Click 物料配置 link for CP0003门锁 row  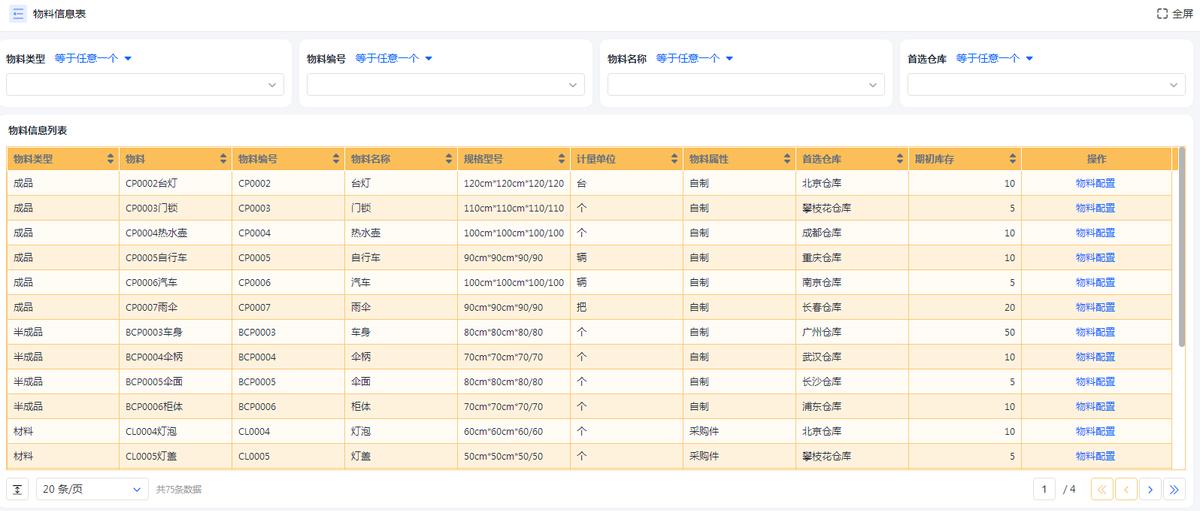(x=1095, y=208)
